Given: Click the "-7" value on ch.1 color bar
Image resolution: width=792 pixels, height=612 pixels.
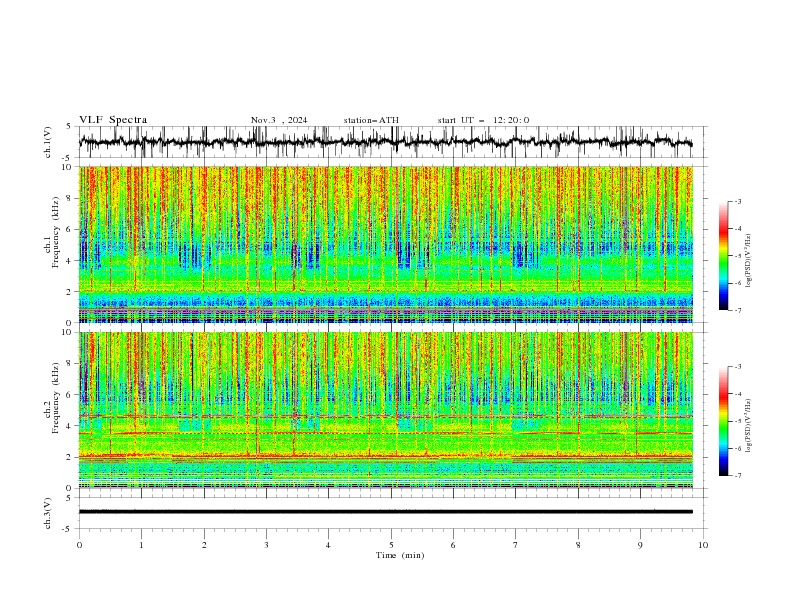Looking at the screenshot, I should 738,310.
